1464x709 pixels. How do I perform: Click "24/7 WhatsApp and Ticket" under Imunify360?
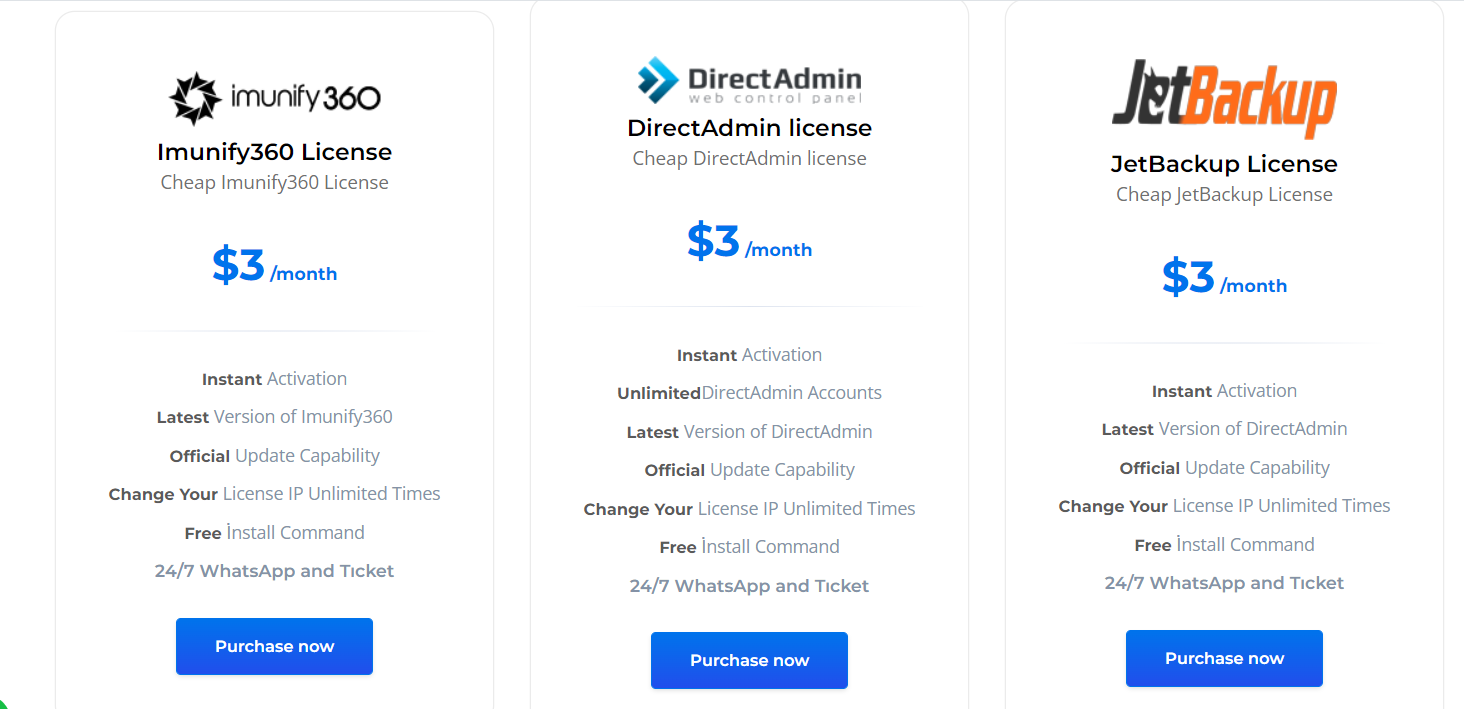click(x=274, y=571)
